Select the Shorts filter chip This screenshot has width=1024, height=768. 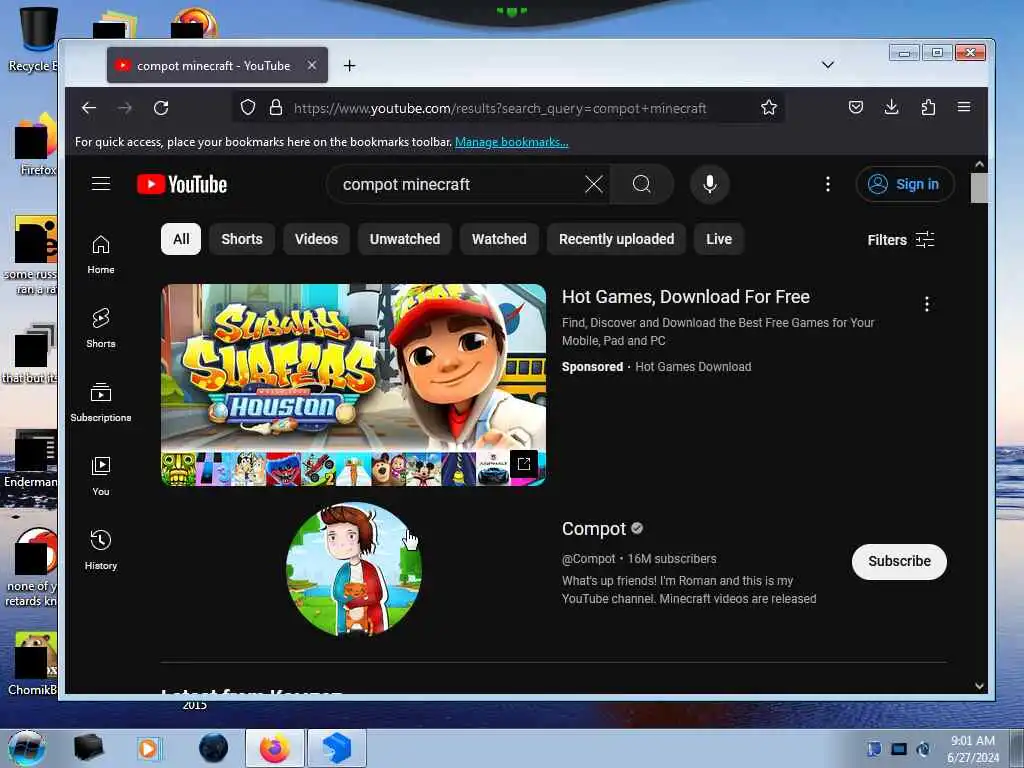242,239
